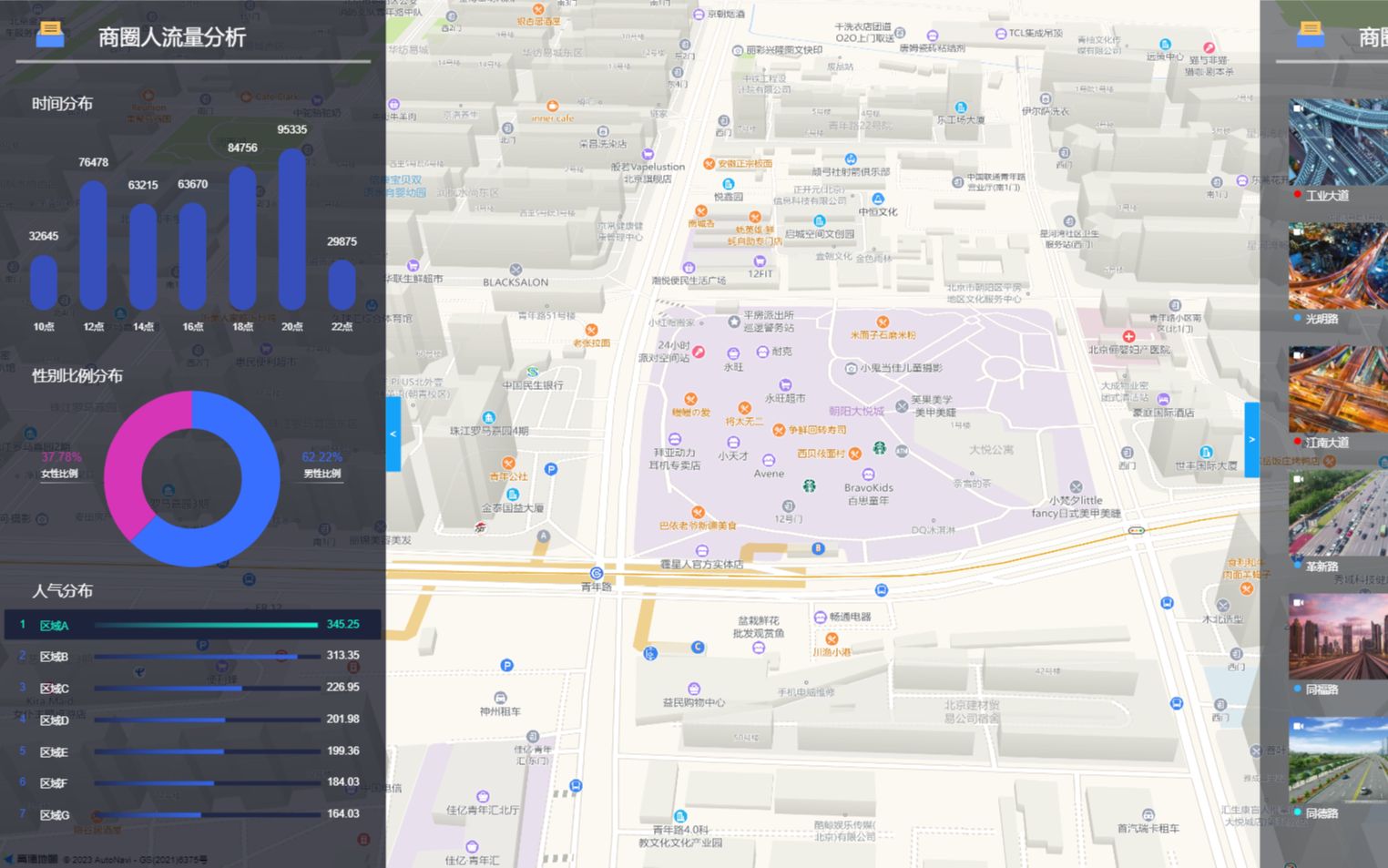
Task: Click the video camera icon on 同德路 feed
Action: pyautogui.click(x=1299, y=726)
